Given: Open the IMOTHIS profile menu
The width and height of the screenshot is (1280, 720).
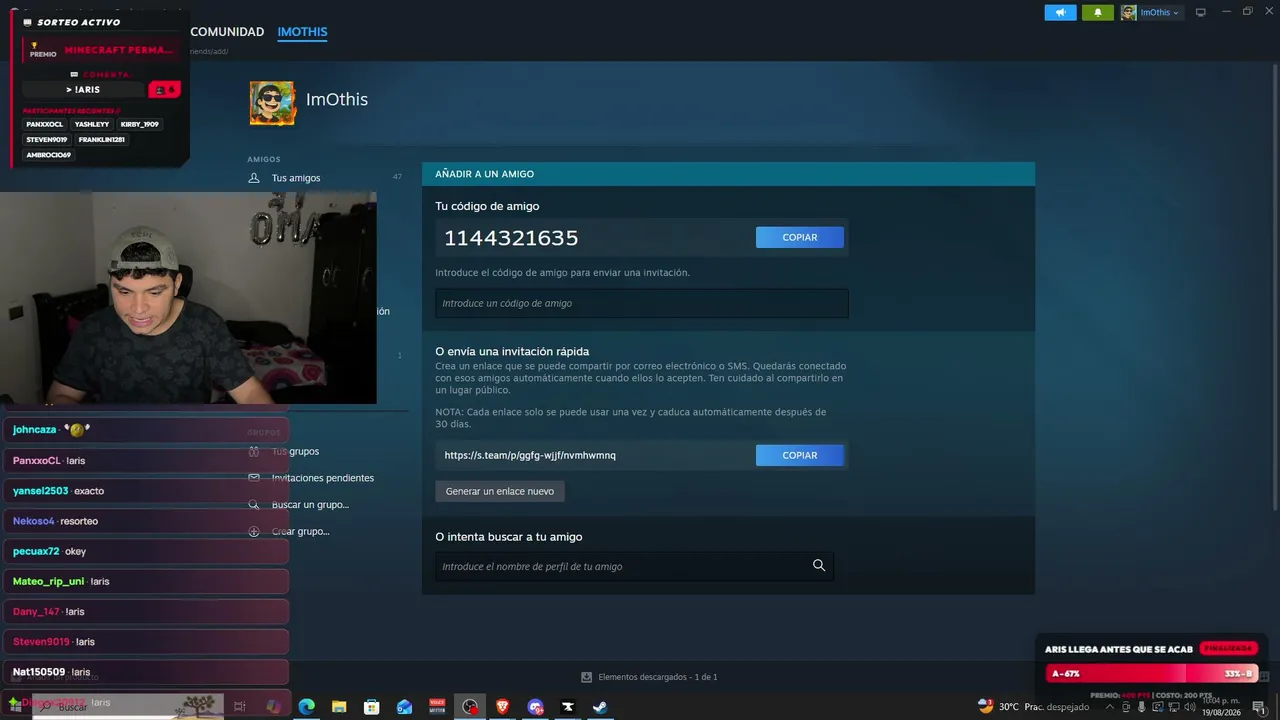Looking at the screenshot, I should click(302, 32).
